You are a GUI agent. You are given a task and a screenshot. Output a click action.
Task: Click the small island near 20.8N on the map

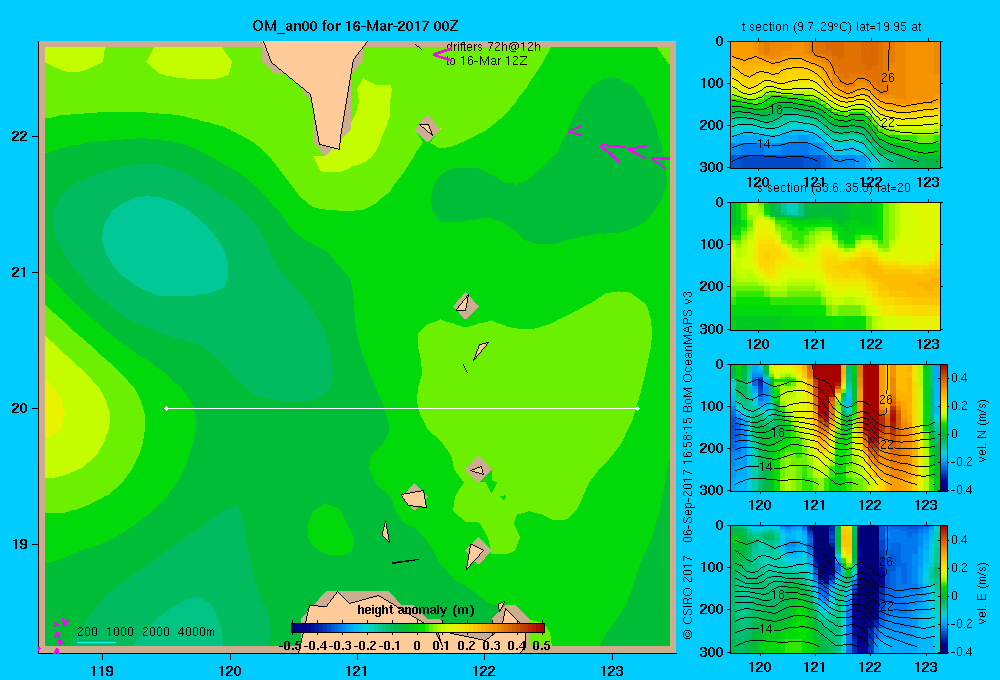pos(466,305)
